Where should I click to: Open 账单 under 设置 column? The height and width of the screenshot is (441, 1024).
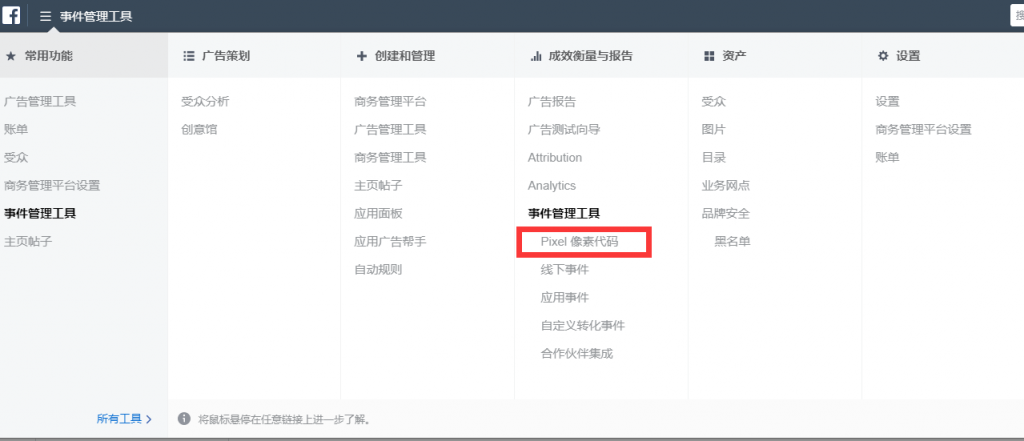(888, 157)
